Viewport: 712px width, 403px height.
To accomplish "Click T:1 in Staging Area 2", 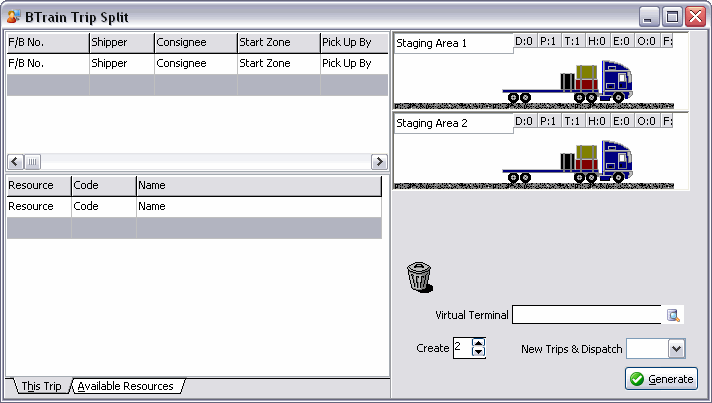I will pos(572,121).
